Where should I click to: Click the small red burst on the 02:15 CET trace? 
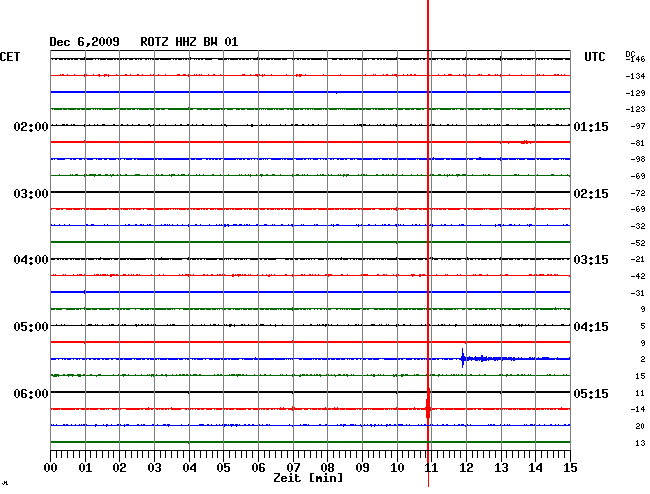pyautogui.click(x=526, y=142)
